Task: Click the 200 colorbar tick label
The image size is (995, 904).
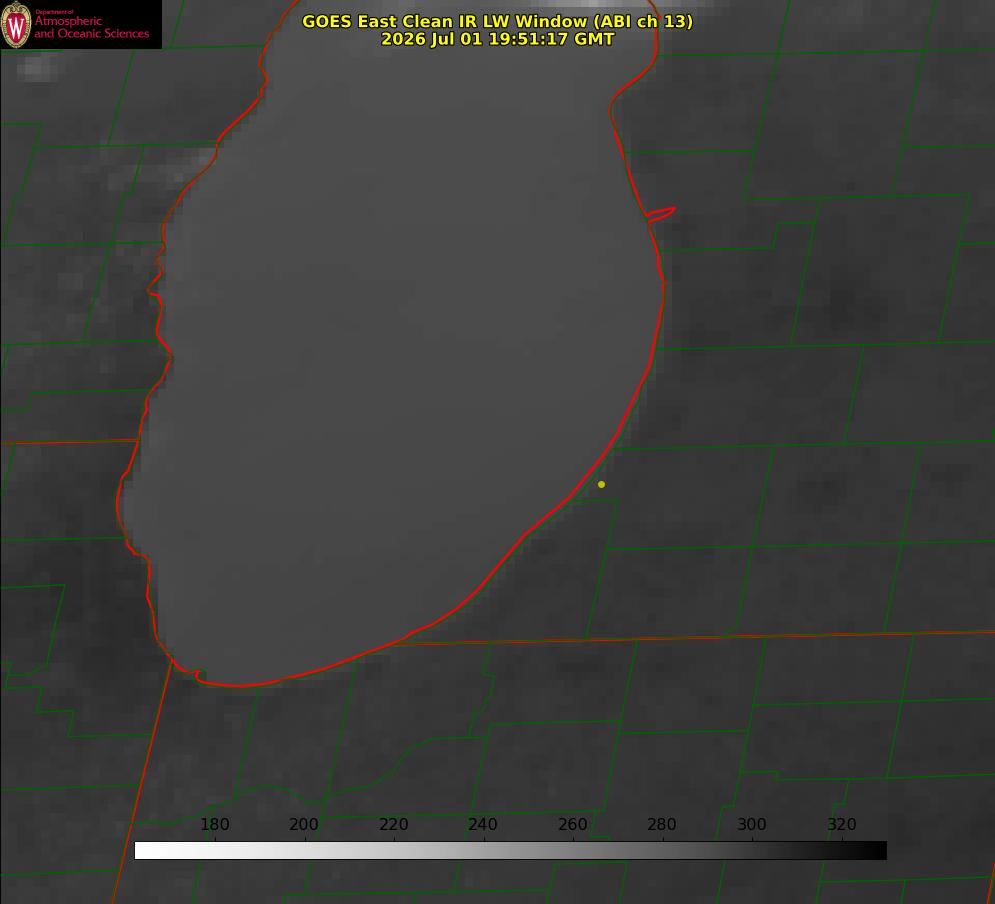Action: click(304, 824)
